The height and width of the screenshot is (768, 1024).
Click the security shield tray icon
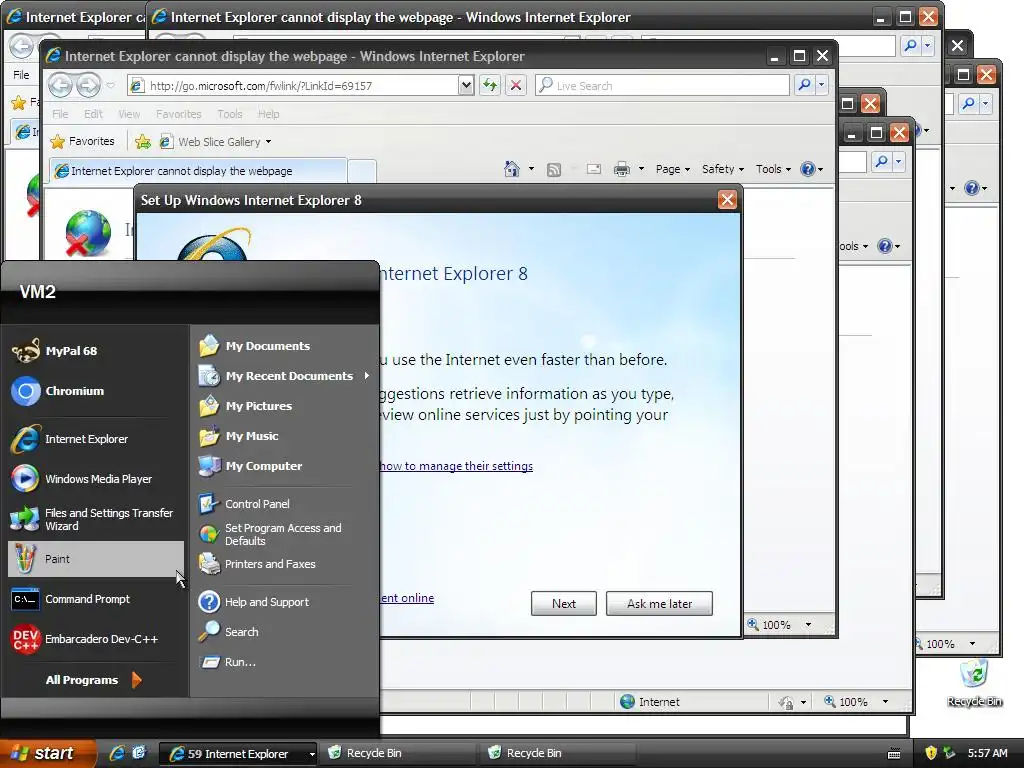click(931, 753)
